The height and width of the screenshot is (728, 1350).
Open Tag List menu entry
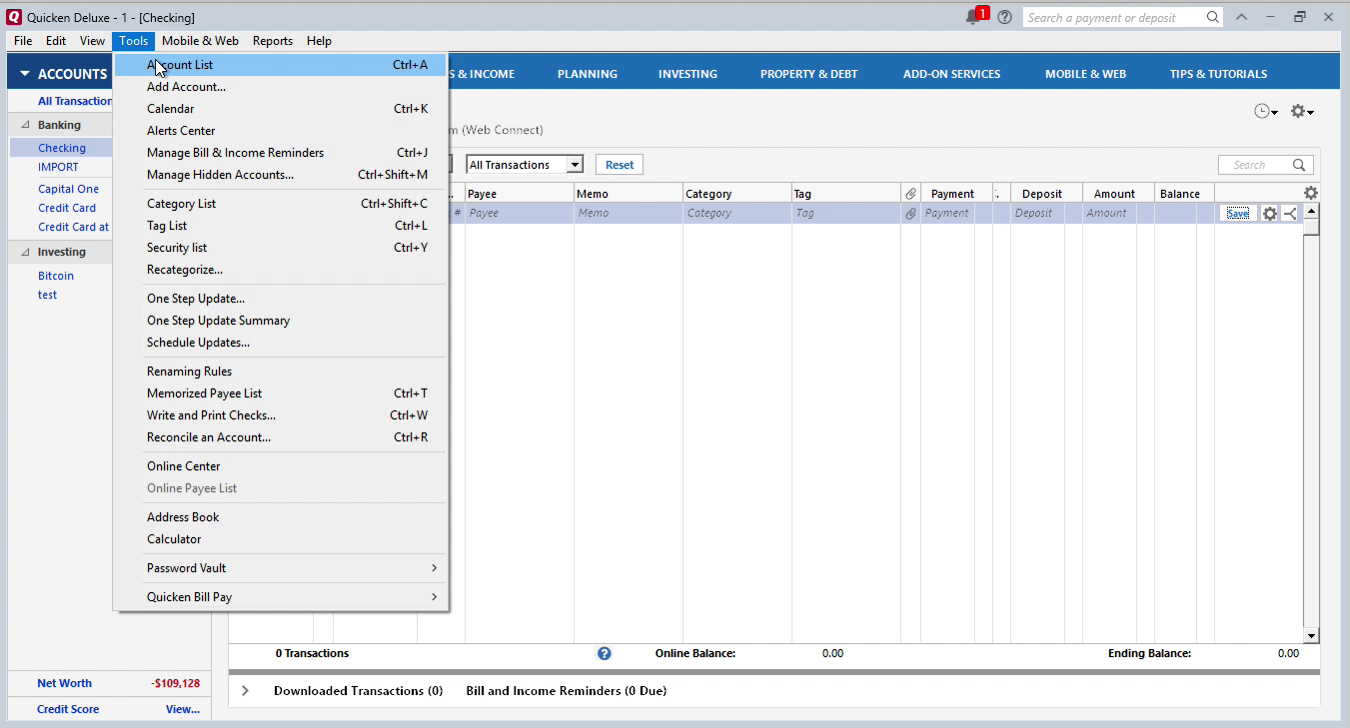tap(280, 226)
